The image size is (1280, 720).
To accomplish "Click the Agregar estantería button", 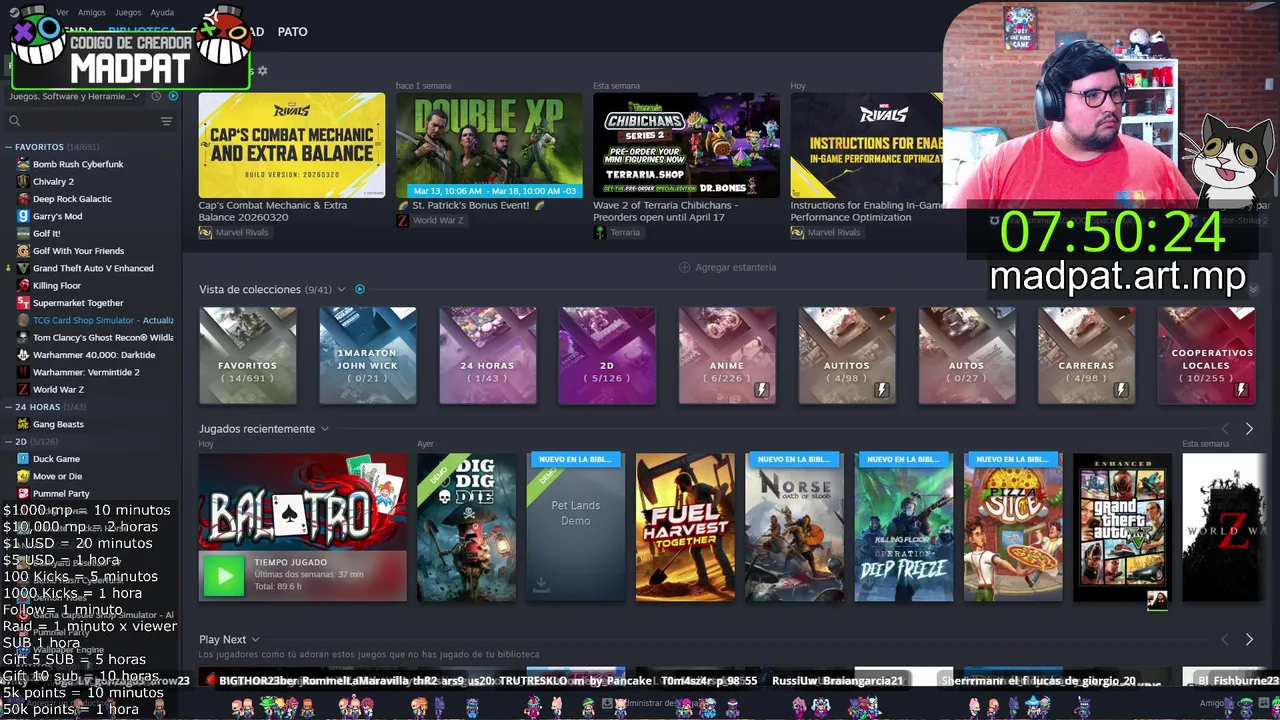I will point(727,267).
